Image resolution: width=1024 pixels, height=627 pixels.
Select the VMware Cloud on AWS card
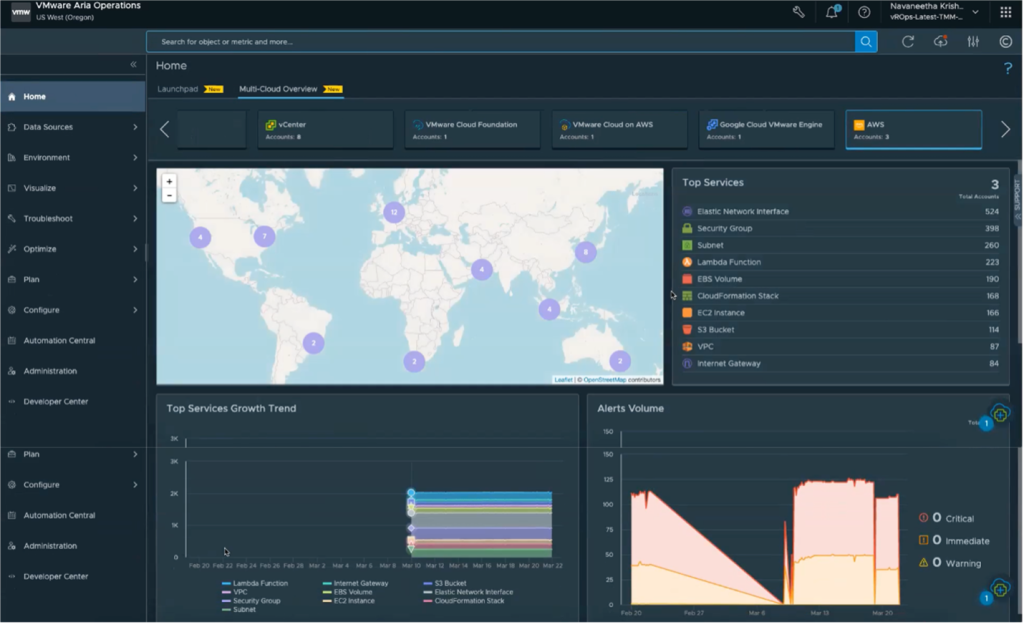(619, 130)
